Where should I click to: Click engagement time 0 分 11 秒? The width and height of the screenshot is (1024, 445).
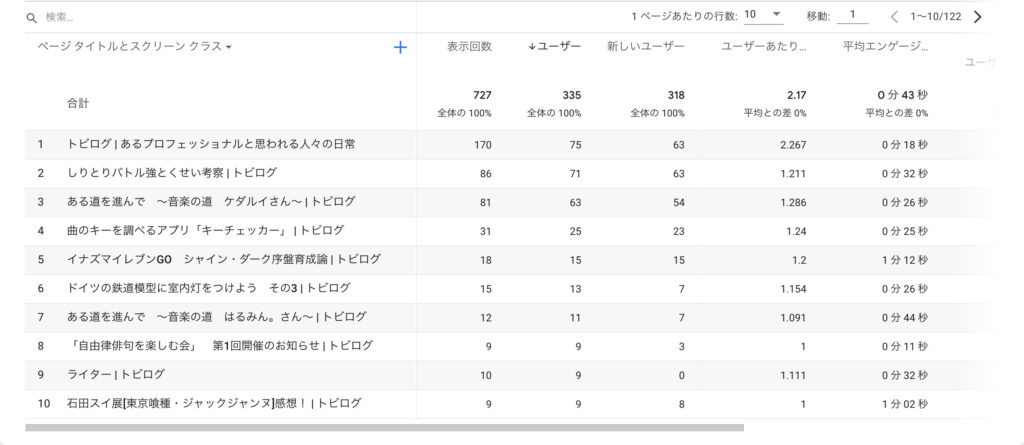(904, 346)
